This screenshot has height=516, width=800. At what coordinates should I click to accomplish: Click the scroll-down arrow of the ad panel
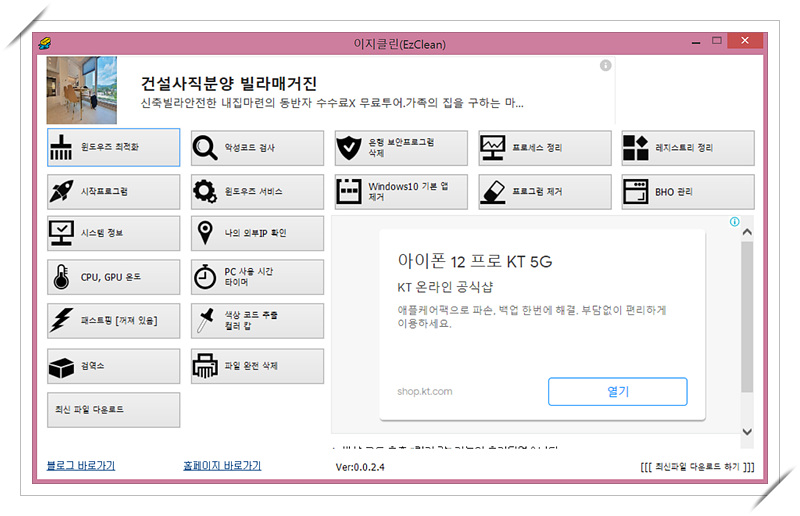pos(747,432)
